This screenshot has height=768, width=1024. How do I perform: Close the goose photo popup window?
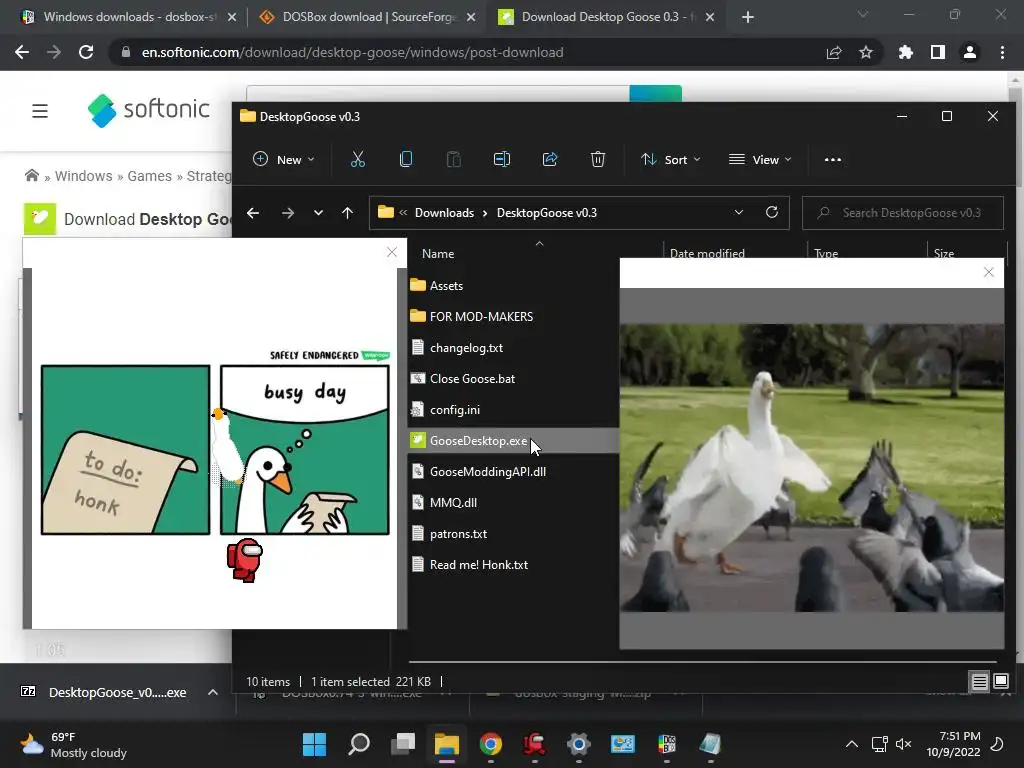989,272
